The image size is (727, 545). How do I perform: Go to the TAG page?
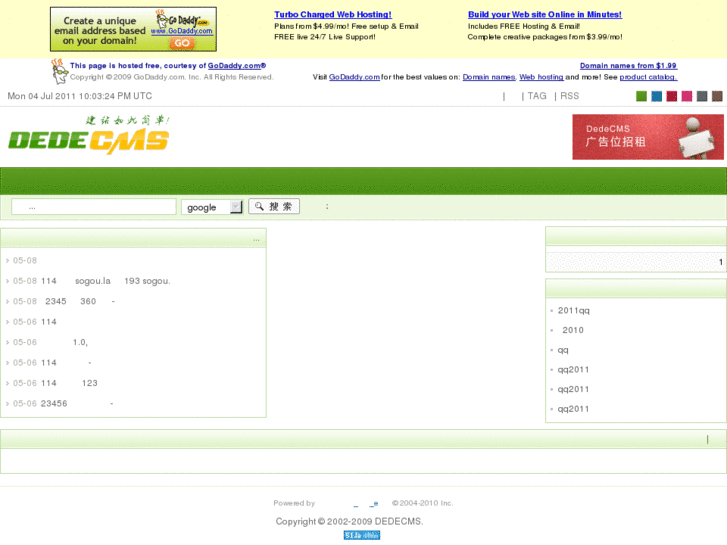537,96
